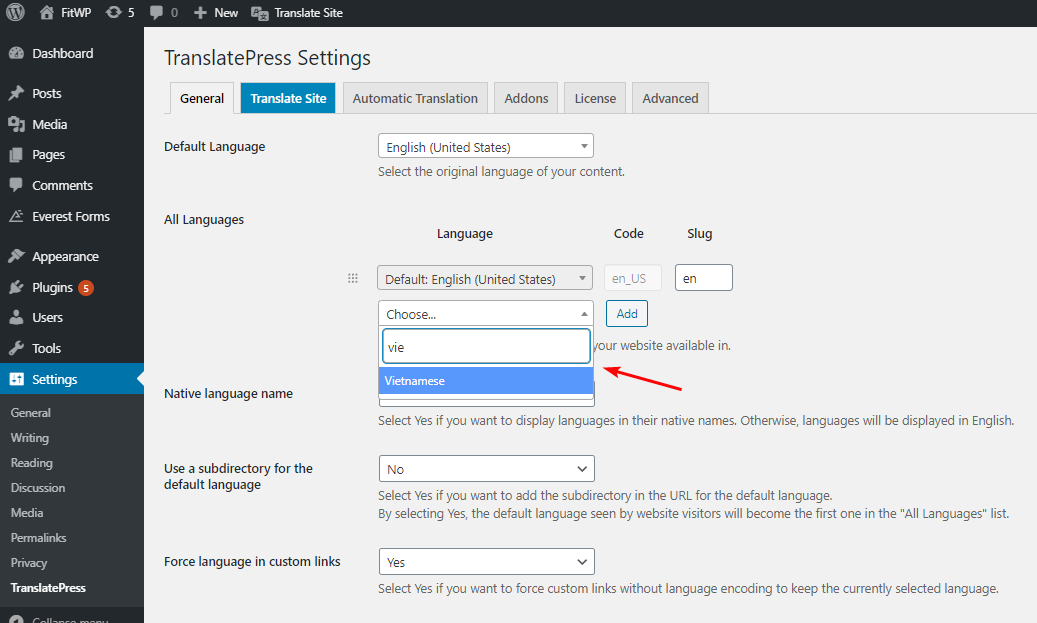
Task: Grab the language row drag handle
Action: point(352,279)
